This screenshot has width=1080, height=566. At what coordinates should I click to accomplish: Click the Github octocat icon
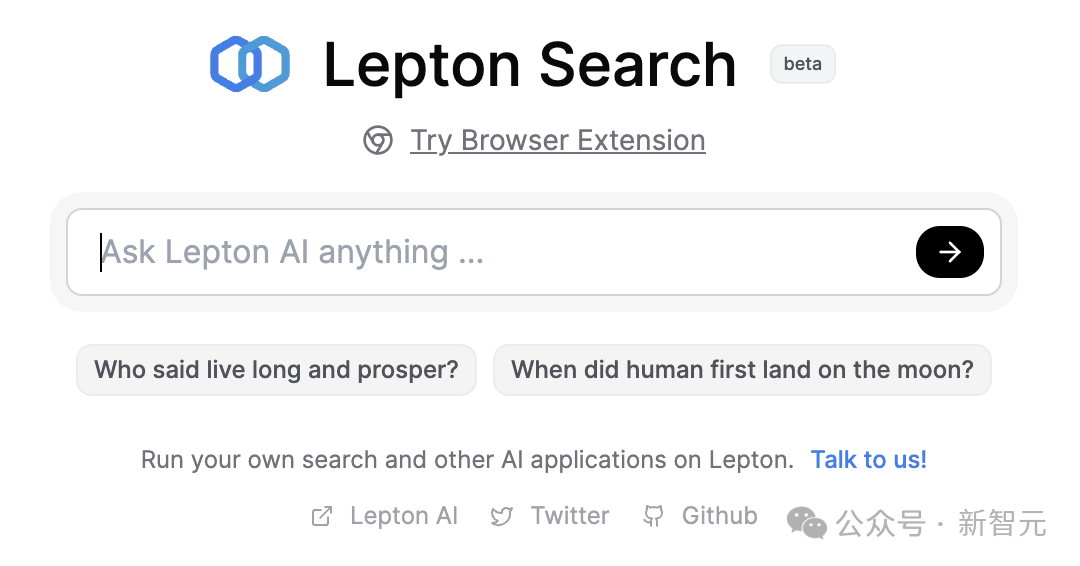[653, 516]
